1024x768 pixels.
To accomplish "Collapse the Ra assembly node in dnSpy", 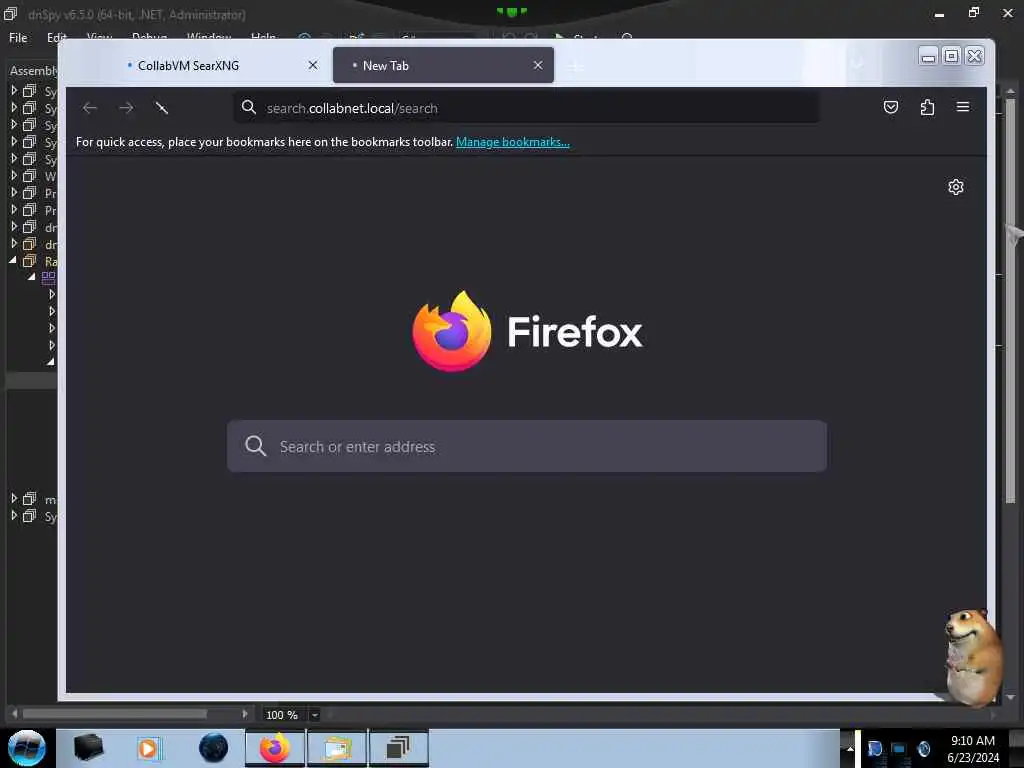I will [x=13, y=260].
